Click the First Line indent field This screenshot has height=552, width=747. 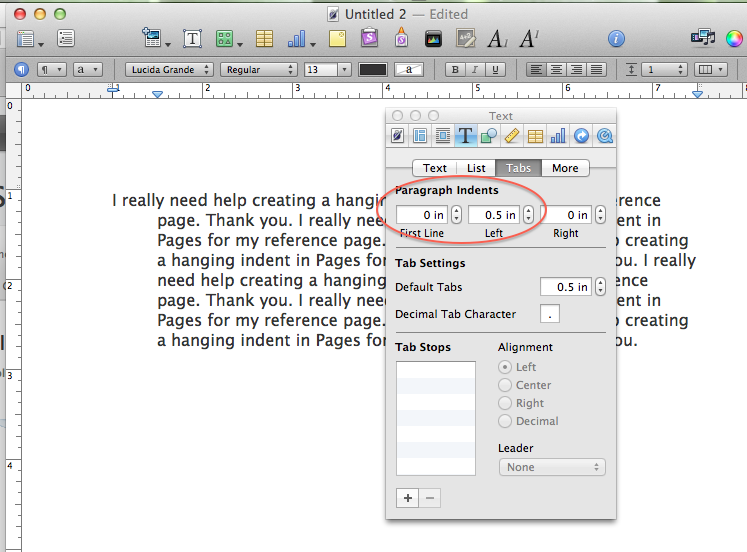tap(422, 215)
